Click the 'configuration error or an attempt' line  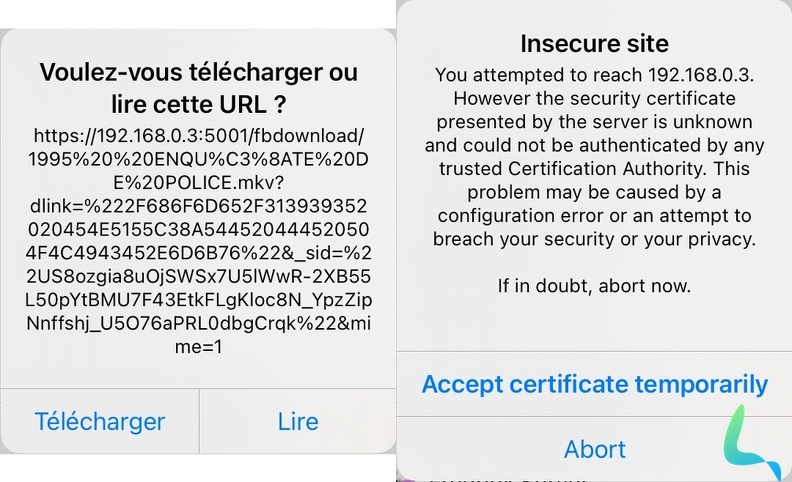coord(594,216)
